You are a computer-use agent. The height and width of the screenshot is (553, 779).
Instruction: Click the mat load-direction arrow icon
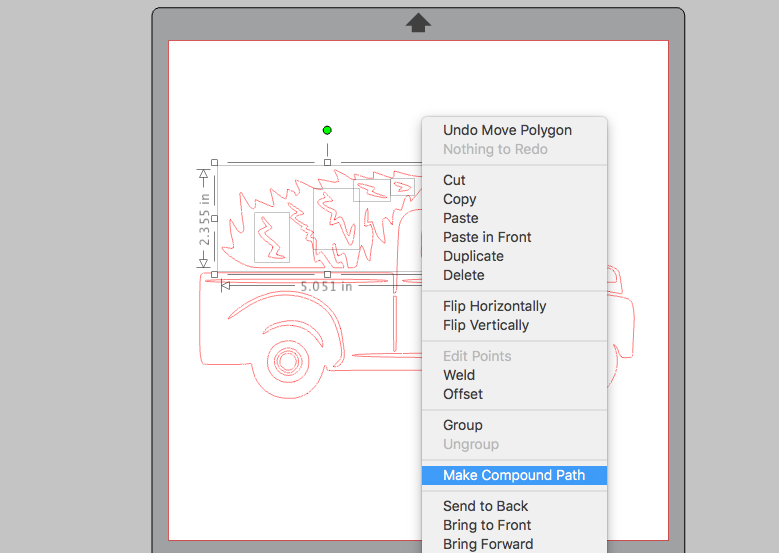pos(418,22)
